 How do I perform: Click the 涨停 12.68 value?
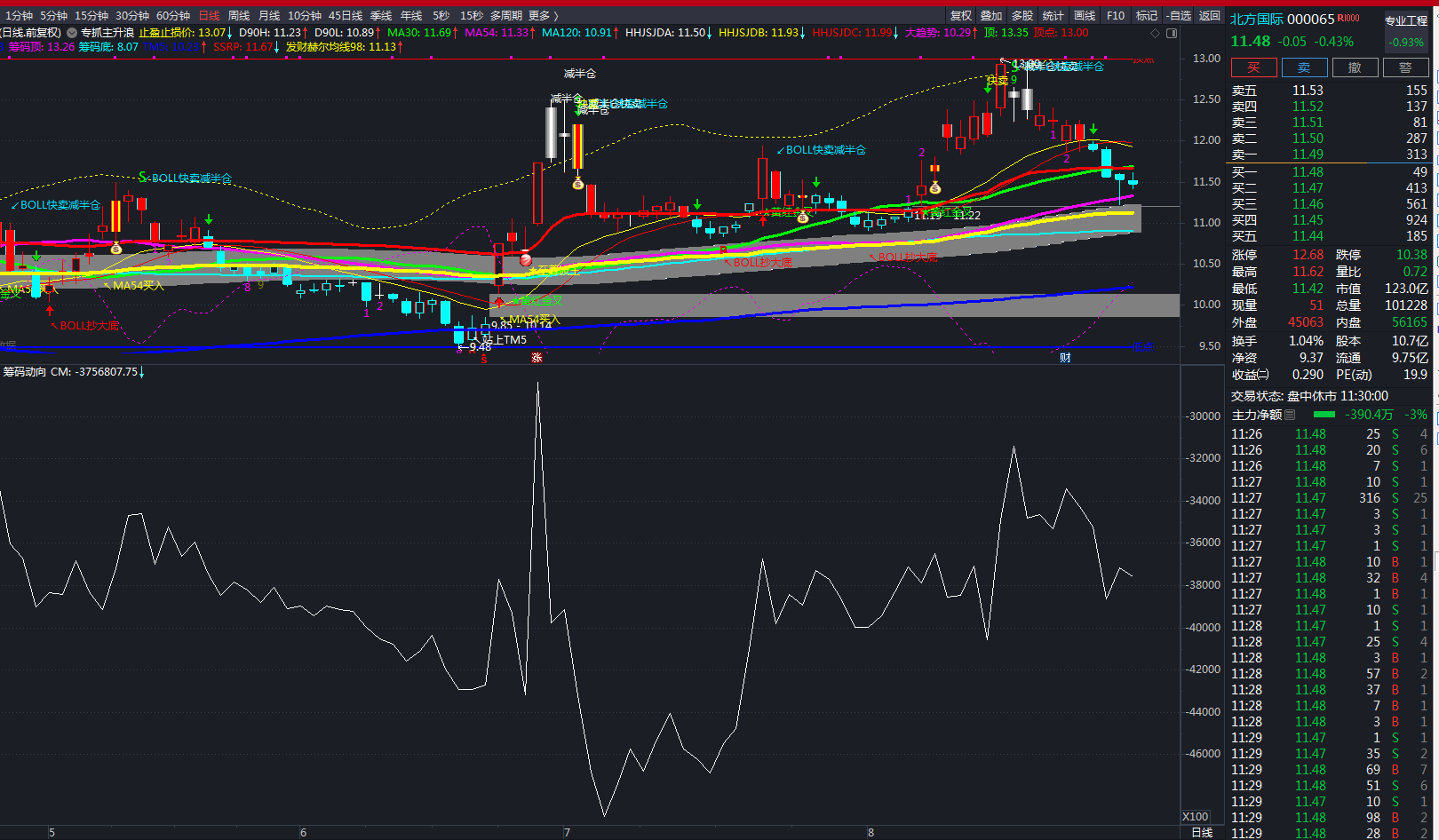[x=1308, y=255]
